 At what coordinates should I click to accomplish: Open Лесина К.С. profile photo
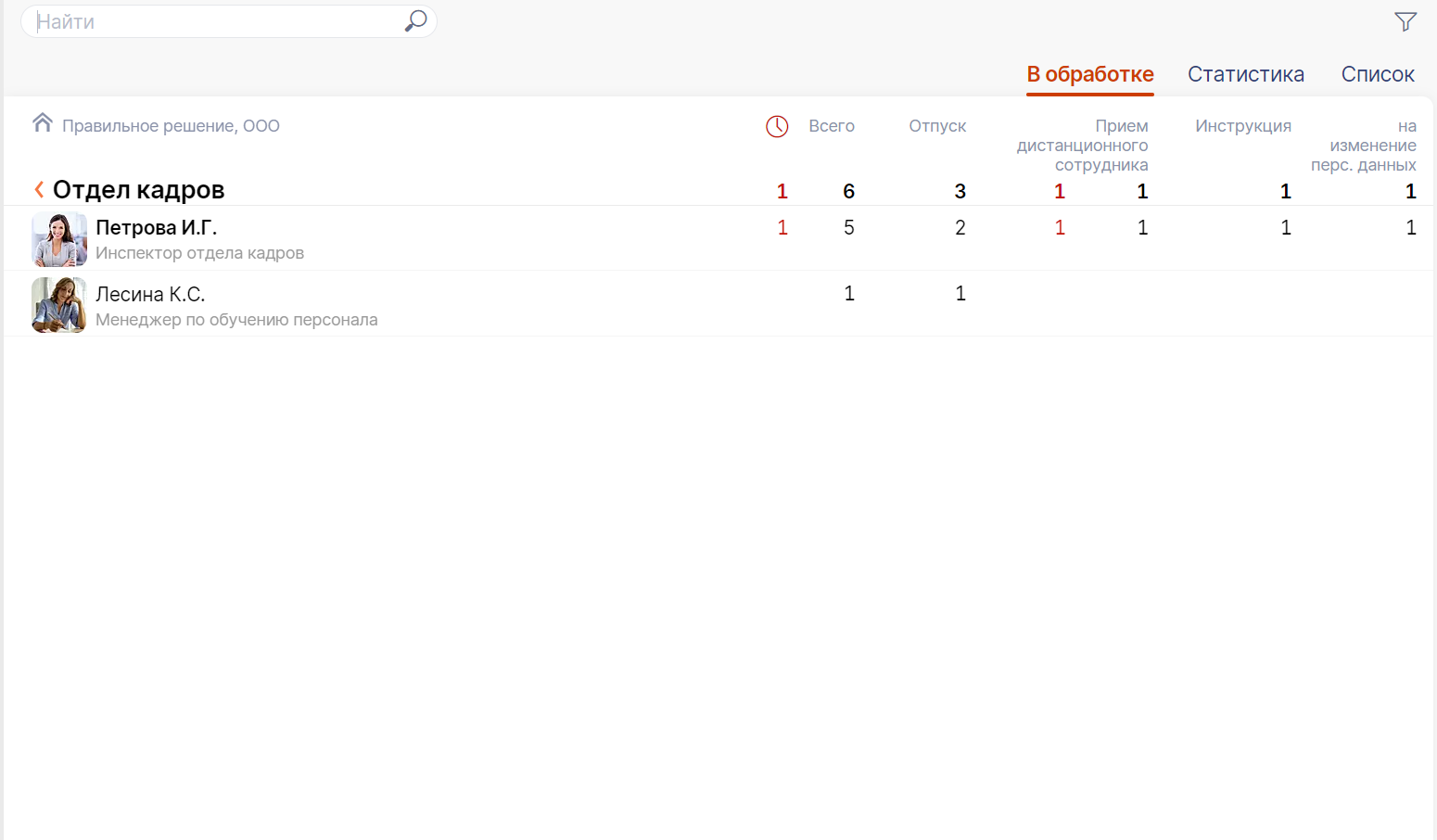click(x=59, y=305)
